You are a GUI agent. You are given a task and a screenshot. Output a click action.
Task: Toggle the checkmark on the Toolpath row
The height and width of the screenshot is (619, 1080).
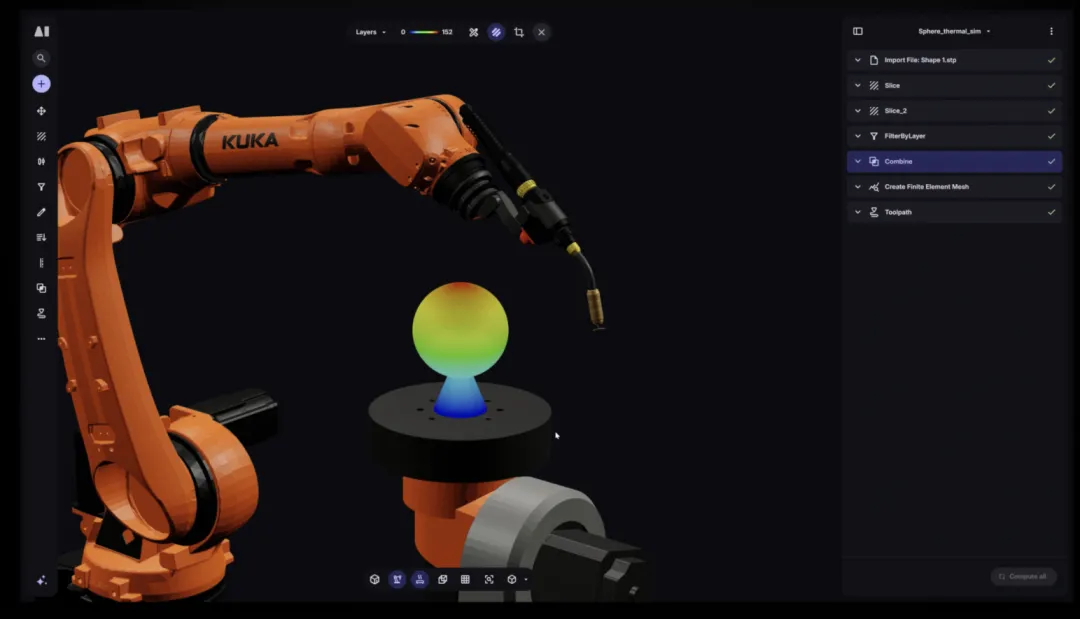tap(1051, 212)
